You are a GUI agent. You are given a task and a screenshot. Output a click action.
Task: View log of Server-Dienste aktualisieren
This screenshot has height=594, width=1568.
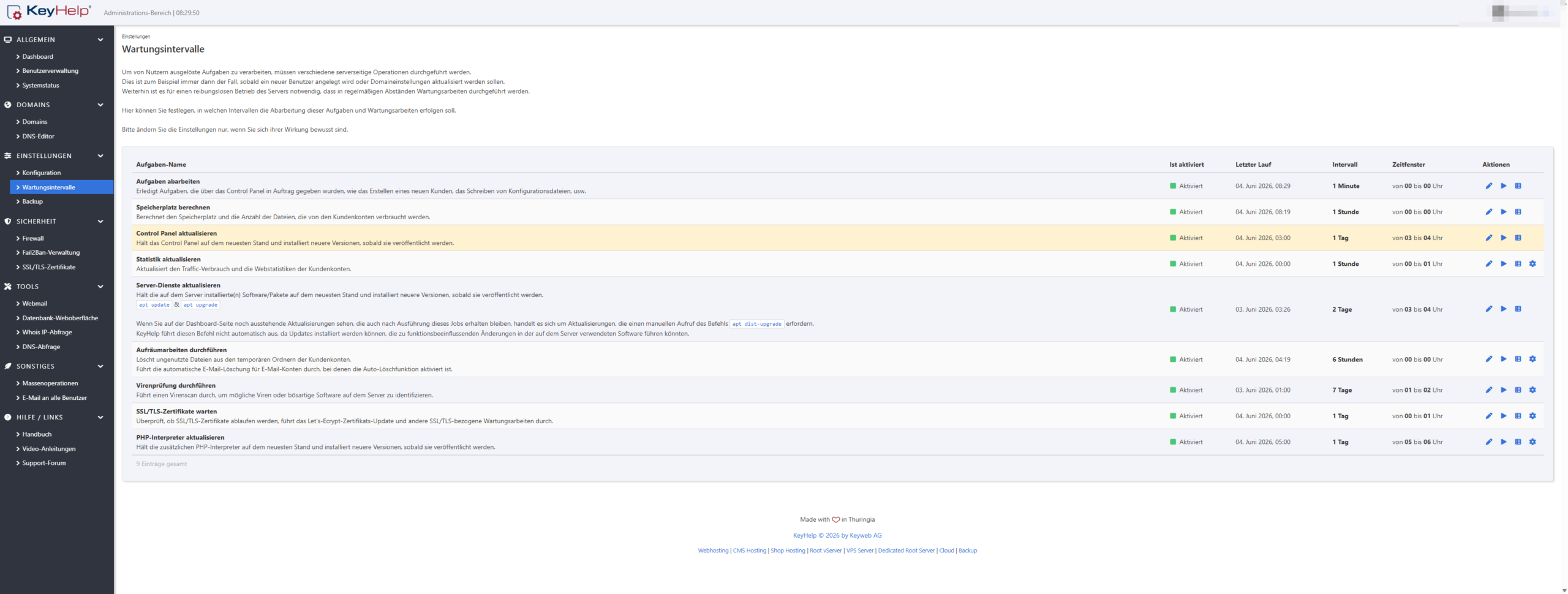coord(1518,309)
